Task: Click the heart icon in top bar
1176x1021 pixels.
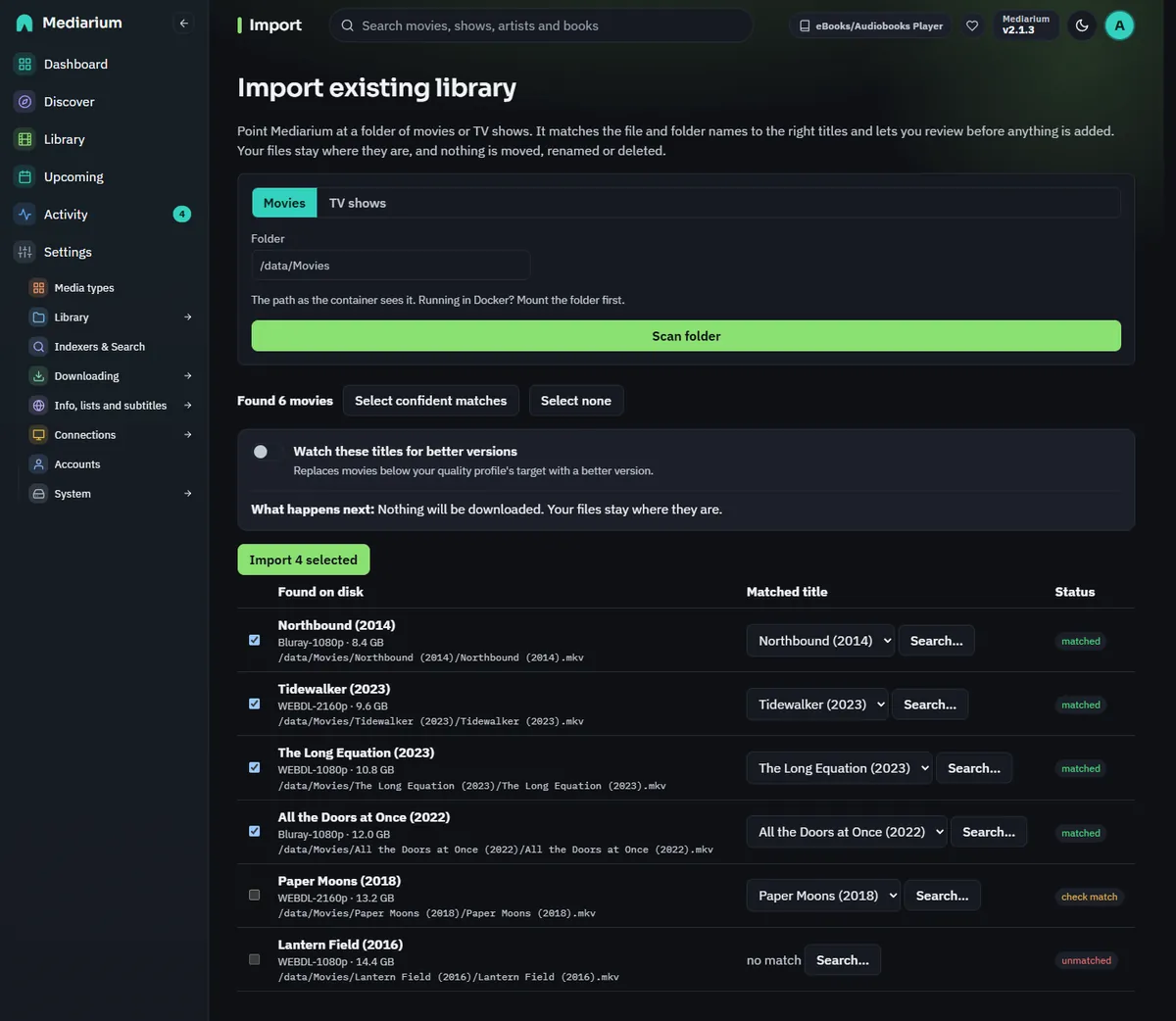Action: [x=972, y=25]
